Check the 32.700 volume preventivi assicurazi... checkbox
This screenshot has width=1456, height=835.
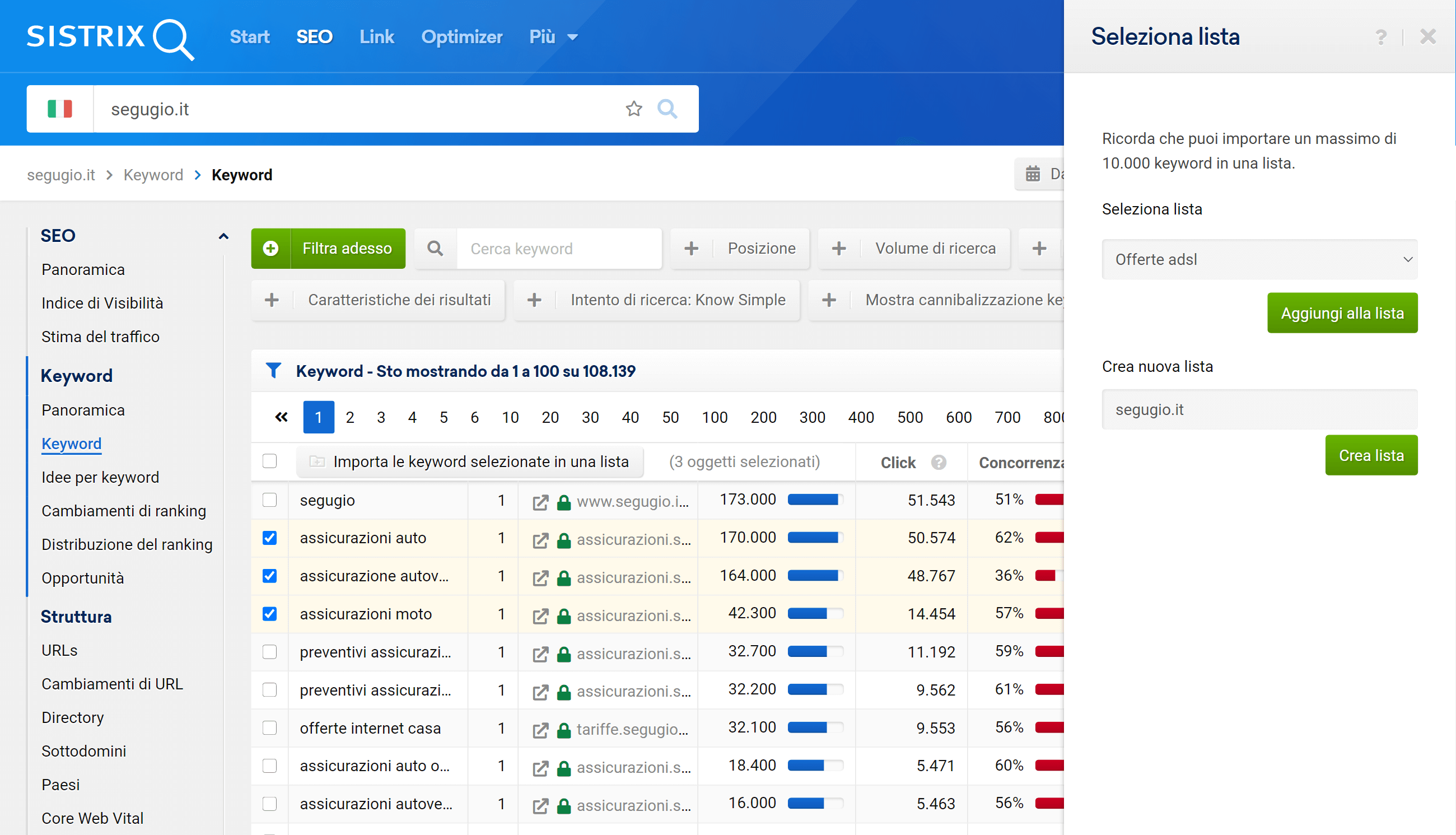coord(269,652)
